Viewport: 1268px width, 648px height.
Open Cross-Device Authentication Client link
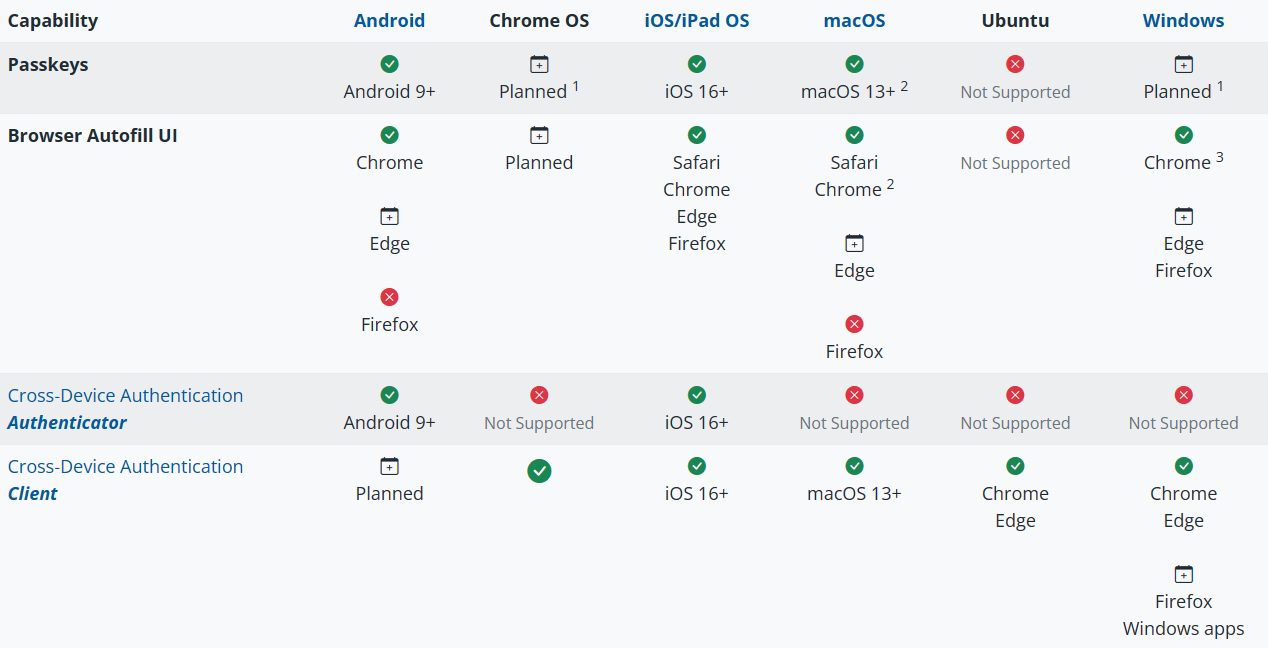pos(125,480)
